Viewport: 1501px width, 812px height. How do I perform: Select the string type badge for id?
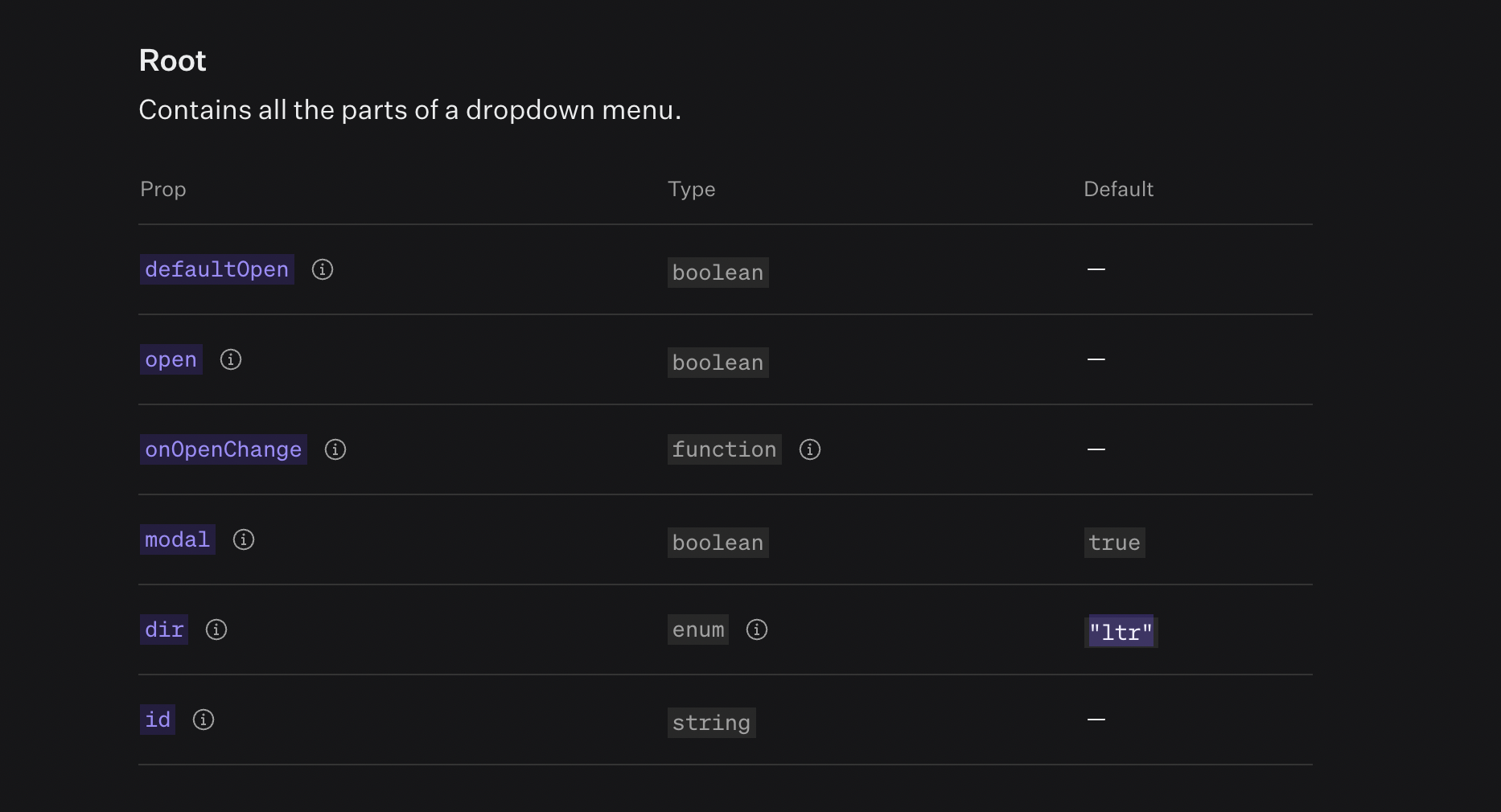711,723
